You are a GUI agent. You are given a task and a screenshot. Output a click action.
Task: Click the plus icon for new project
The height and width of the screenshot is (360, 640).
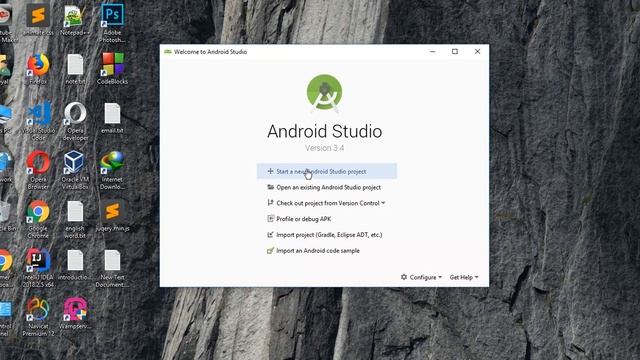pos(270,171)
